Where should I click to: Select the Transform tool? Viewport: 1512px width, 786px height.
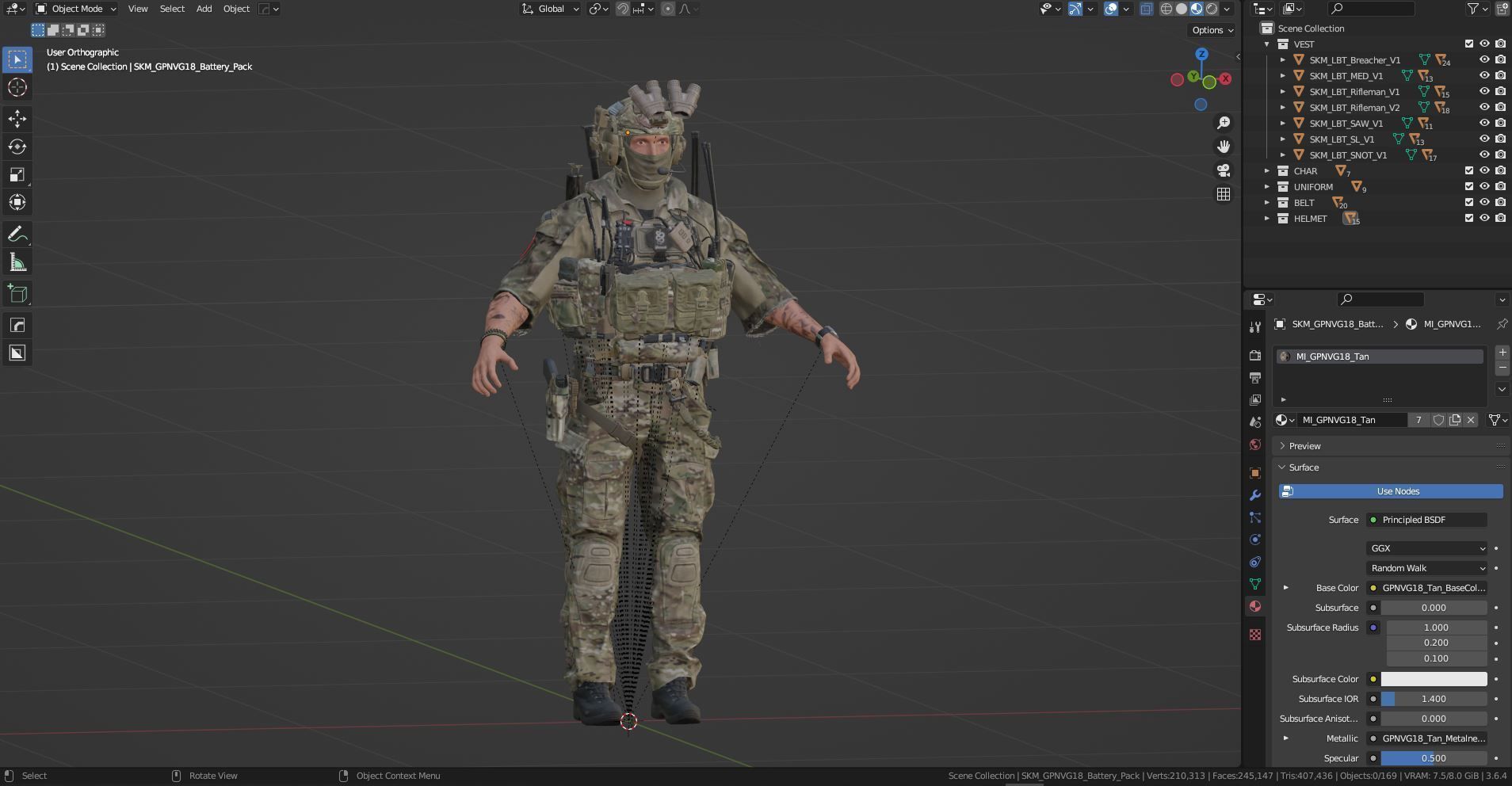pyautogui.click(x=17, y=203)
